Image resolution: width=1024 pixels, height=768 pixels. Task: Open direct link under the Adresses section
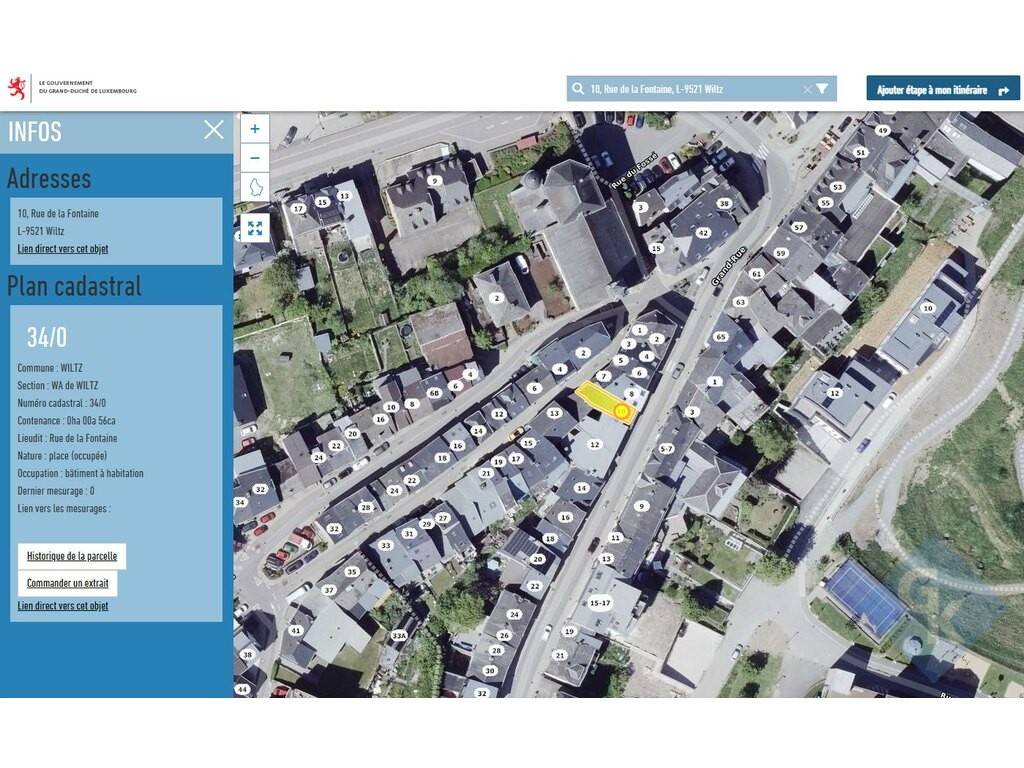point(63,248)
